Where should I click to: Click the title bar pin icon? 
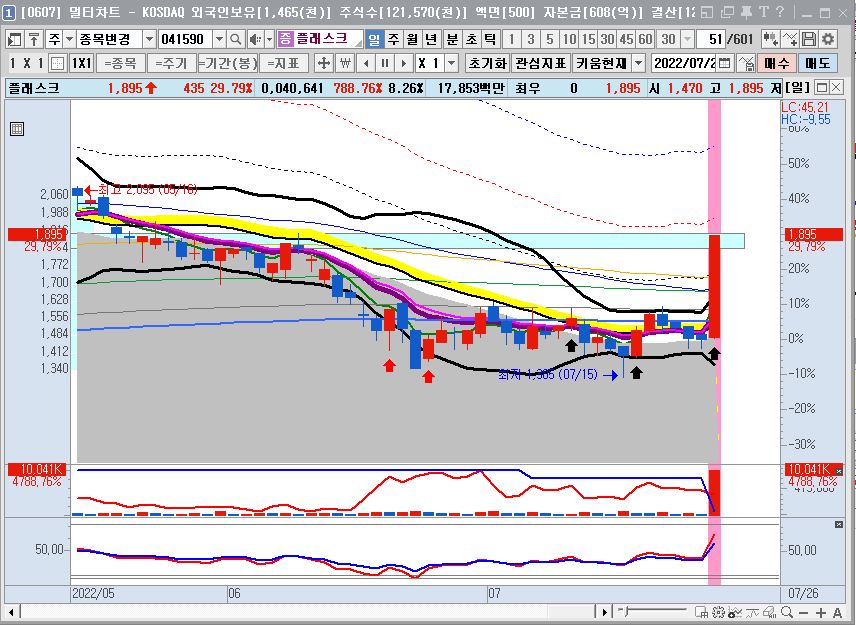(x=746, y=11)
